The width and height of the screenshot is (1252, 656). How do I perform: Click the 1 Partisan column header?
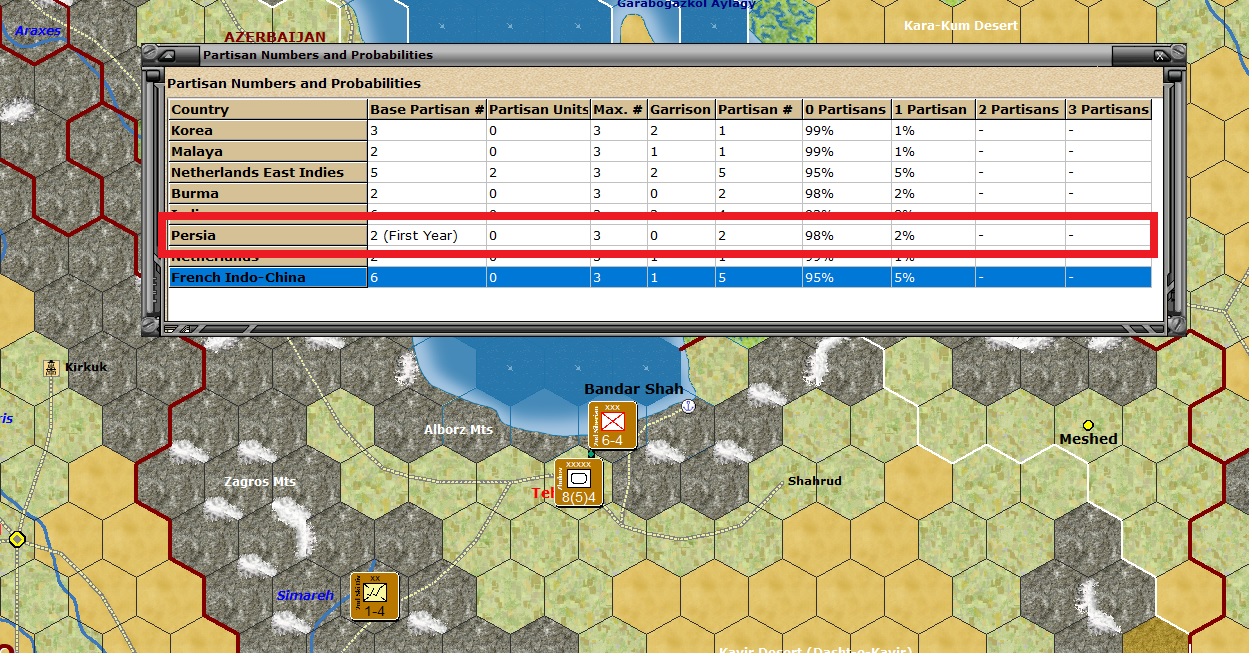[x=933, y=110]
